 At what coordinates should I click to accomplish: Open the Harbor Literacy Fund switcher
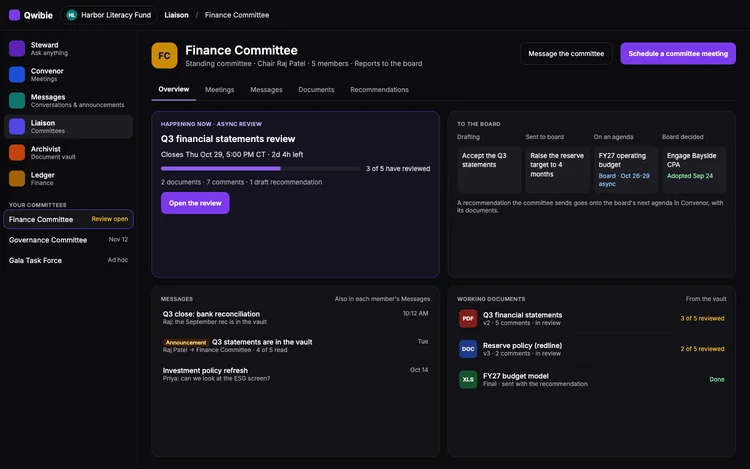click(109, 15)
